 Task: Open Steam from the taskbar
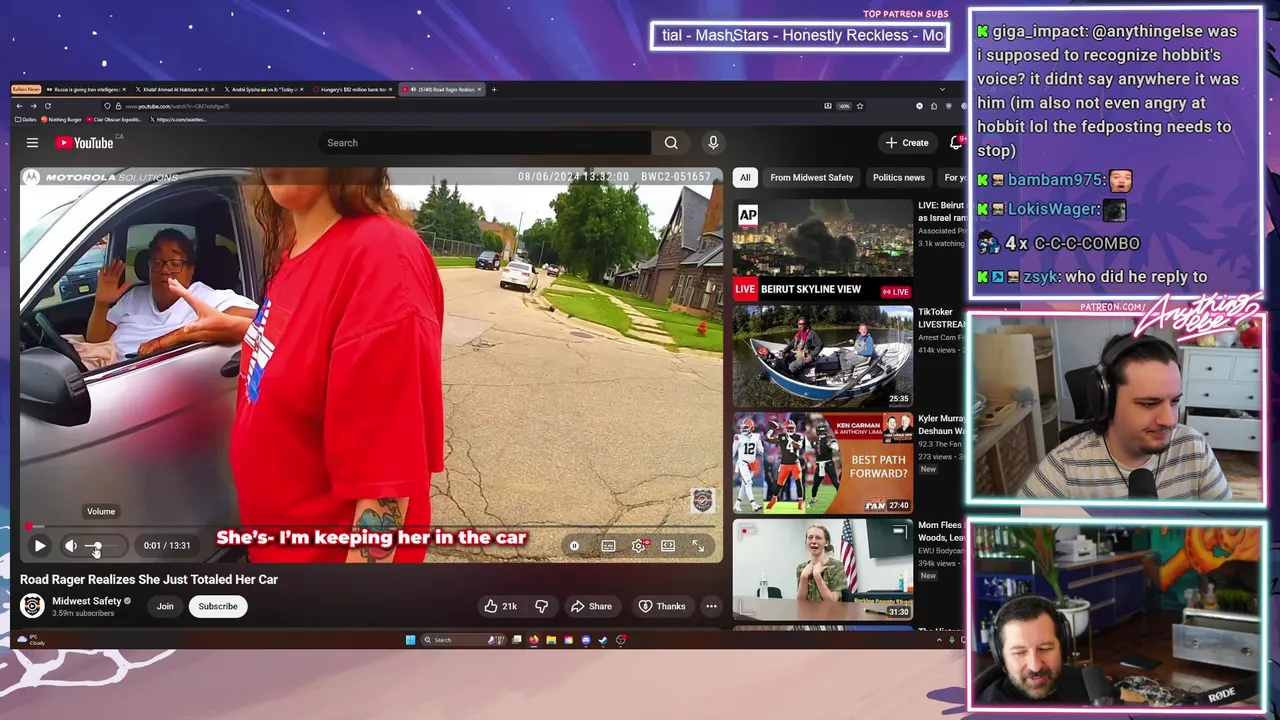pos(603,640)
